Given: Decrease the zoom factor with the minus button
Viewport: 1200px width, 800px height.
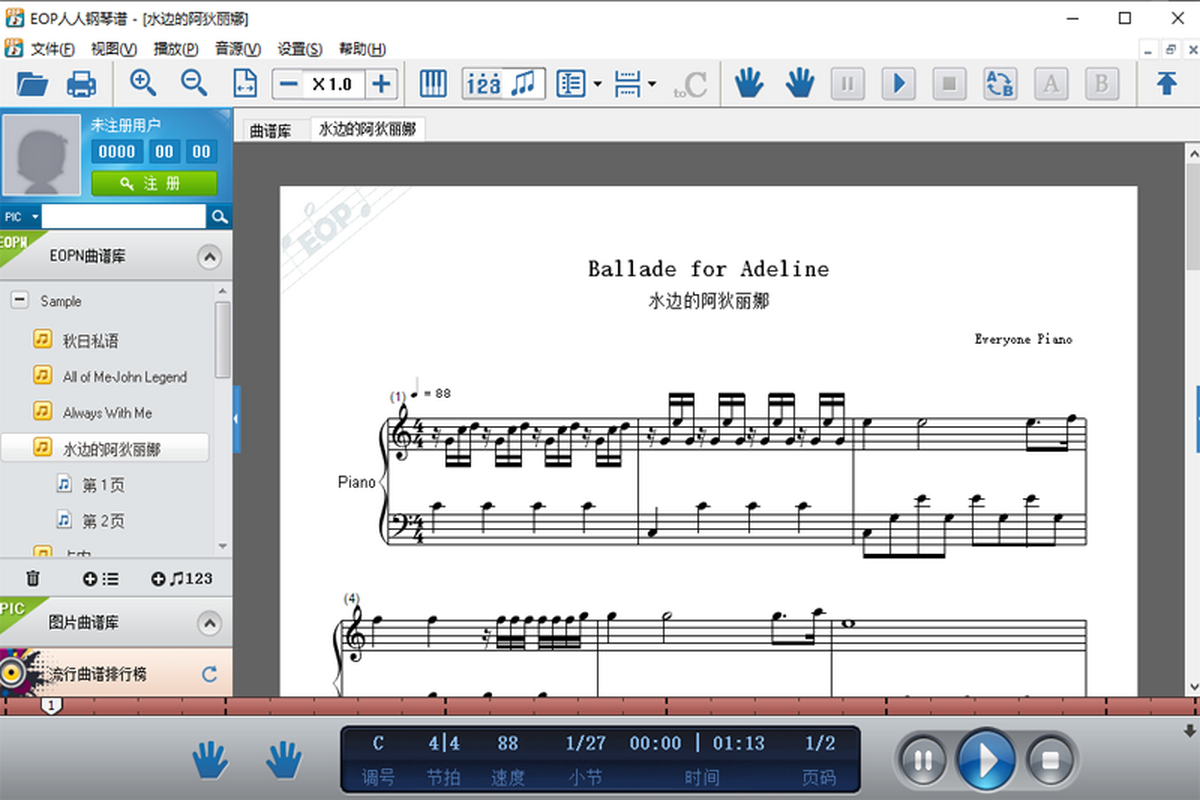Looking at the screenshot, I should coord(289,84).
